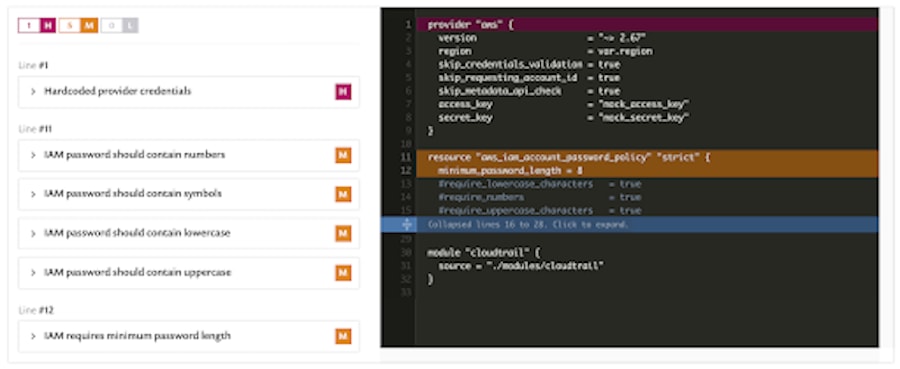Open the Hardcoded provider credentials issue
This screenshot has height=369, width=900.
(x=189, y=92)
